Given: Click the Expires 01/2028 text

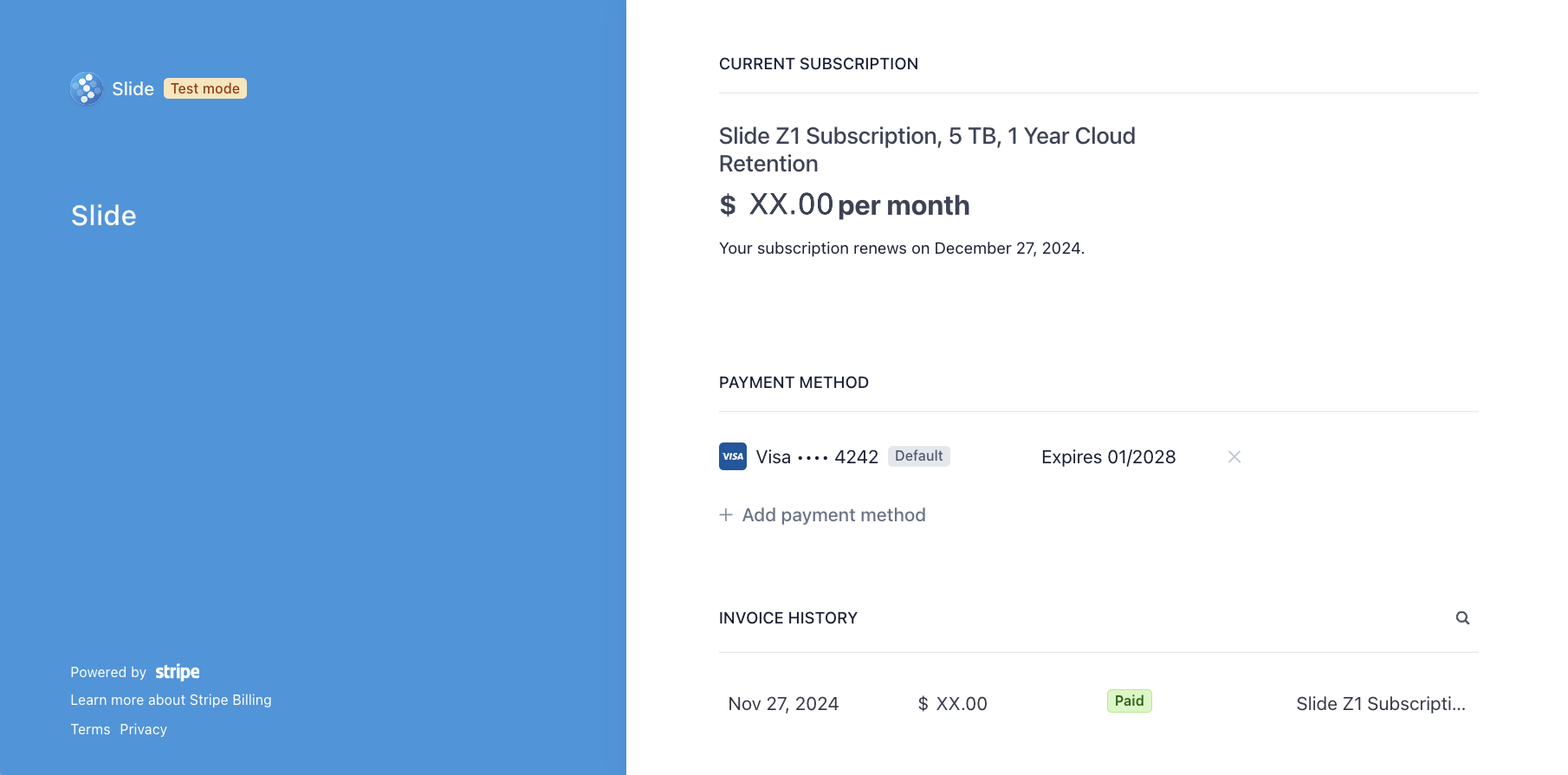Looking at the screenshot, I should (1108, 456).
